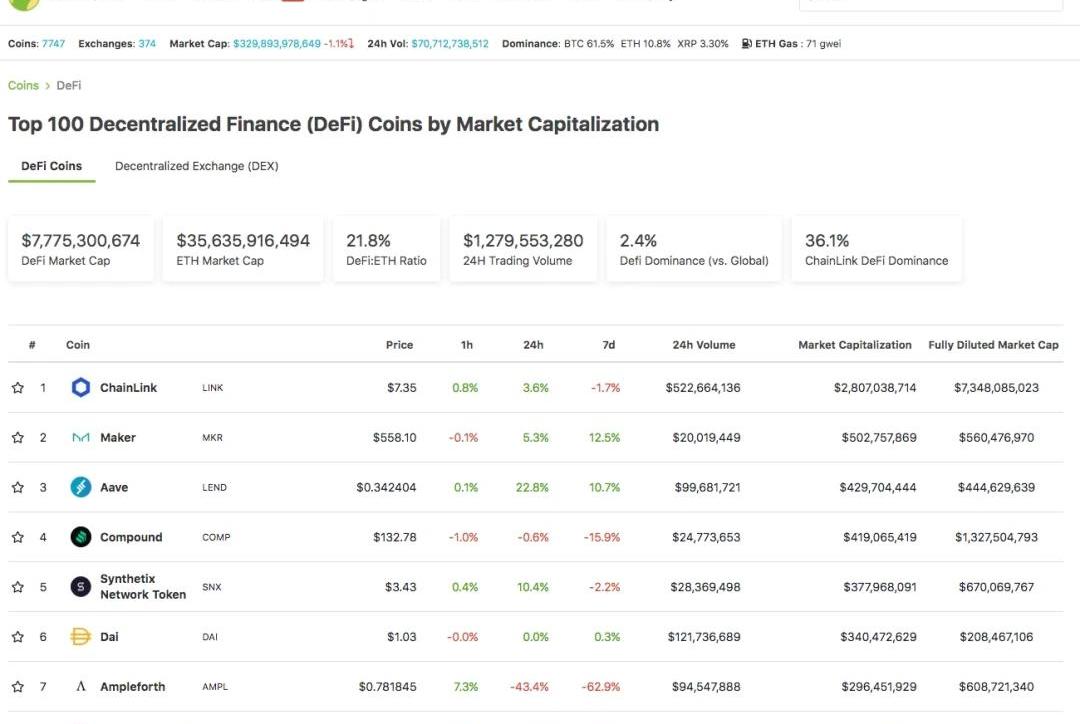Click the ETH Gas pump icon

pos(746,44)
